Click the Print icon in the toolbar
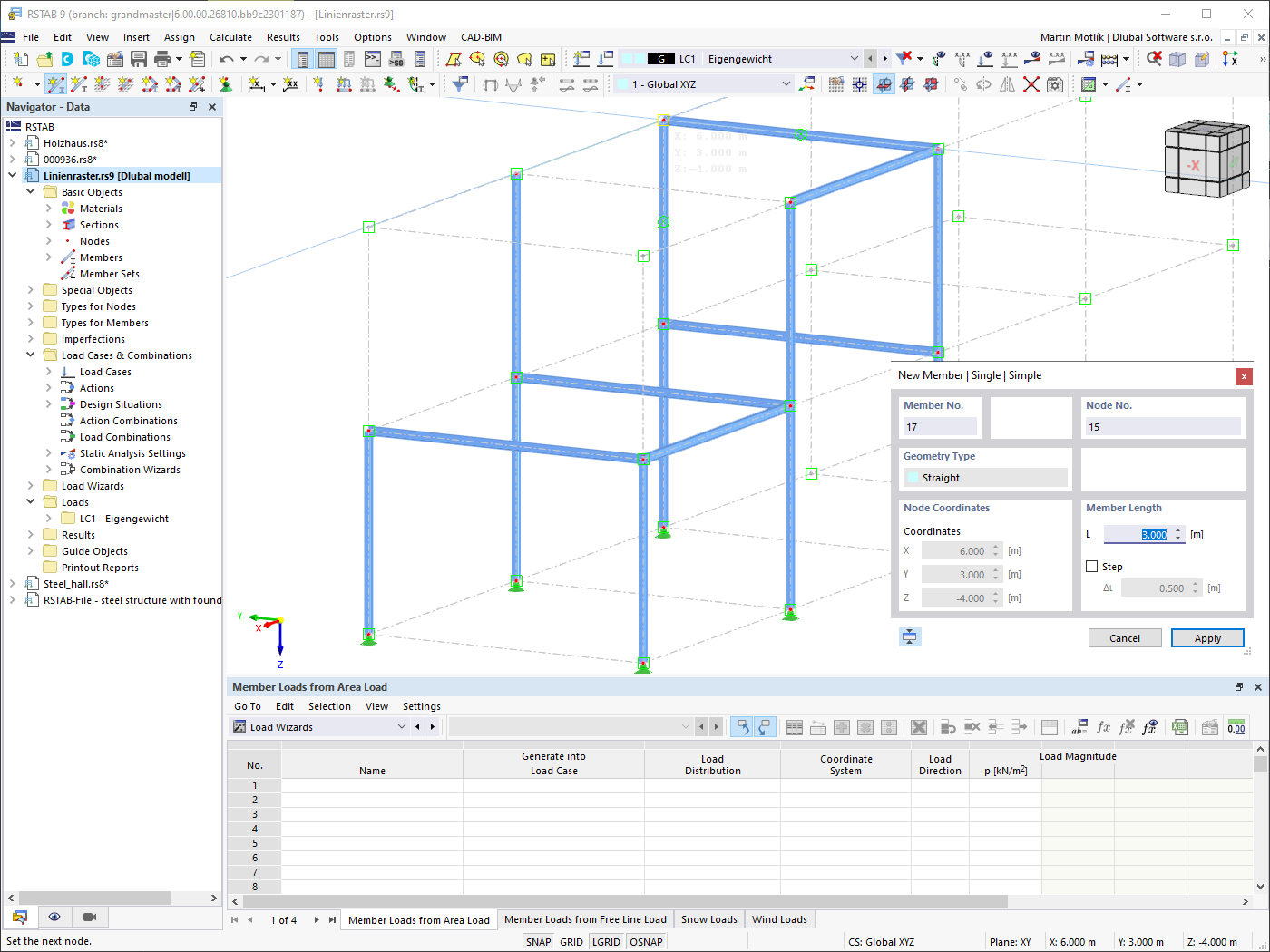1270x952 pixels. point(162,59)
